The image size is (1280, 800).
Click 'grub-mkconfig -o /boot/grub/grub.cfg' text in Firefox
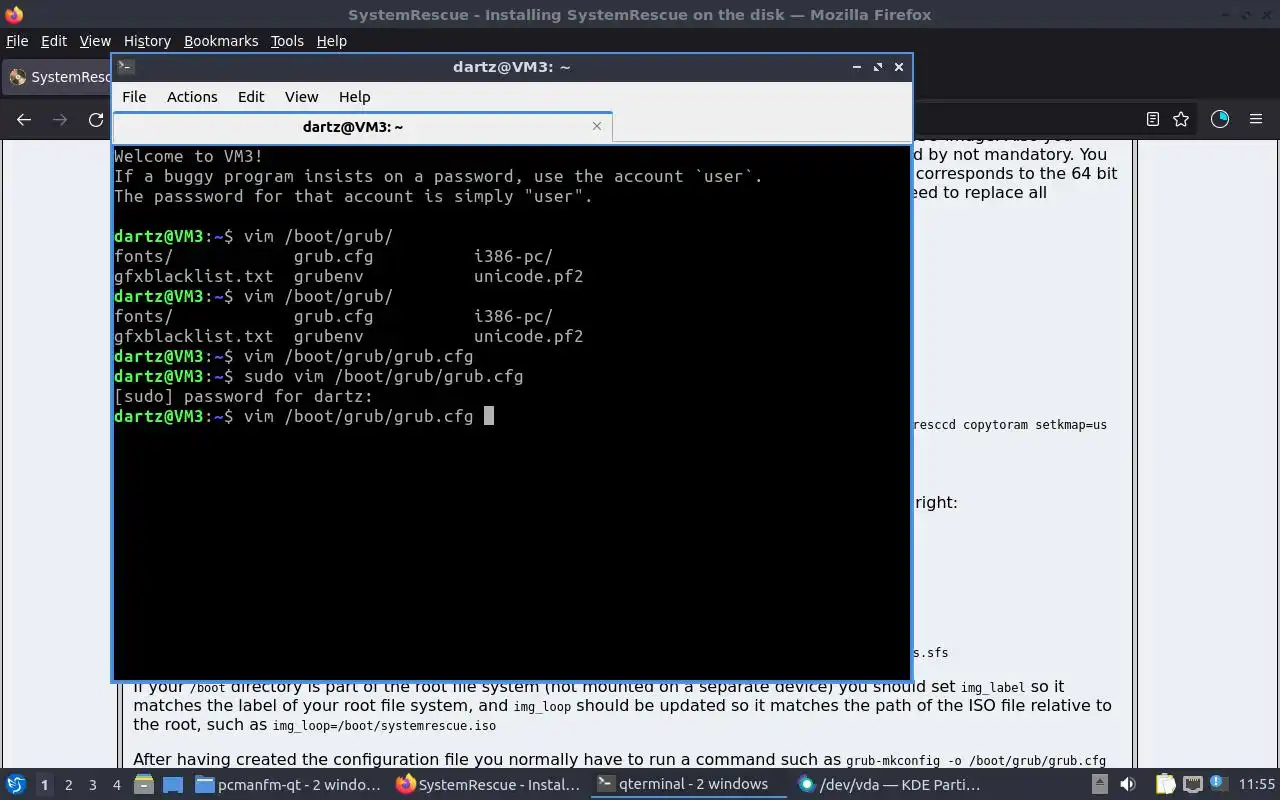click(976, 760)
